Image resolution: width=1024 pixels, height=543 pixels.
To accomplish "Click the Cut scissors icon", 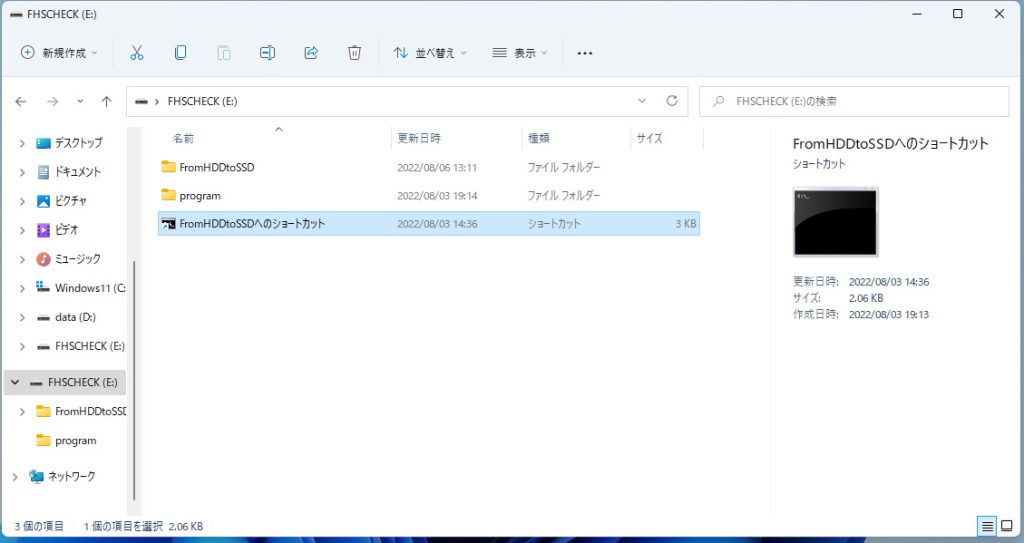I will pos(136,53).
